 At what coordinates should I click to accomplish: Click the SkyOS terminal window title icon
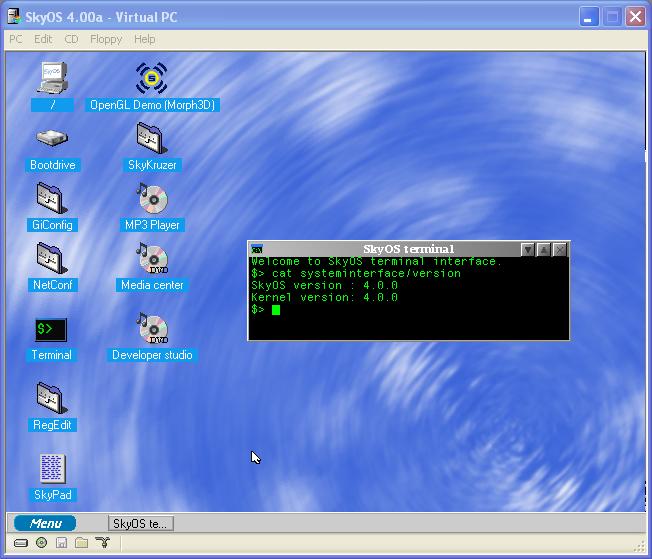click(257, 250)
